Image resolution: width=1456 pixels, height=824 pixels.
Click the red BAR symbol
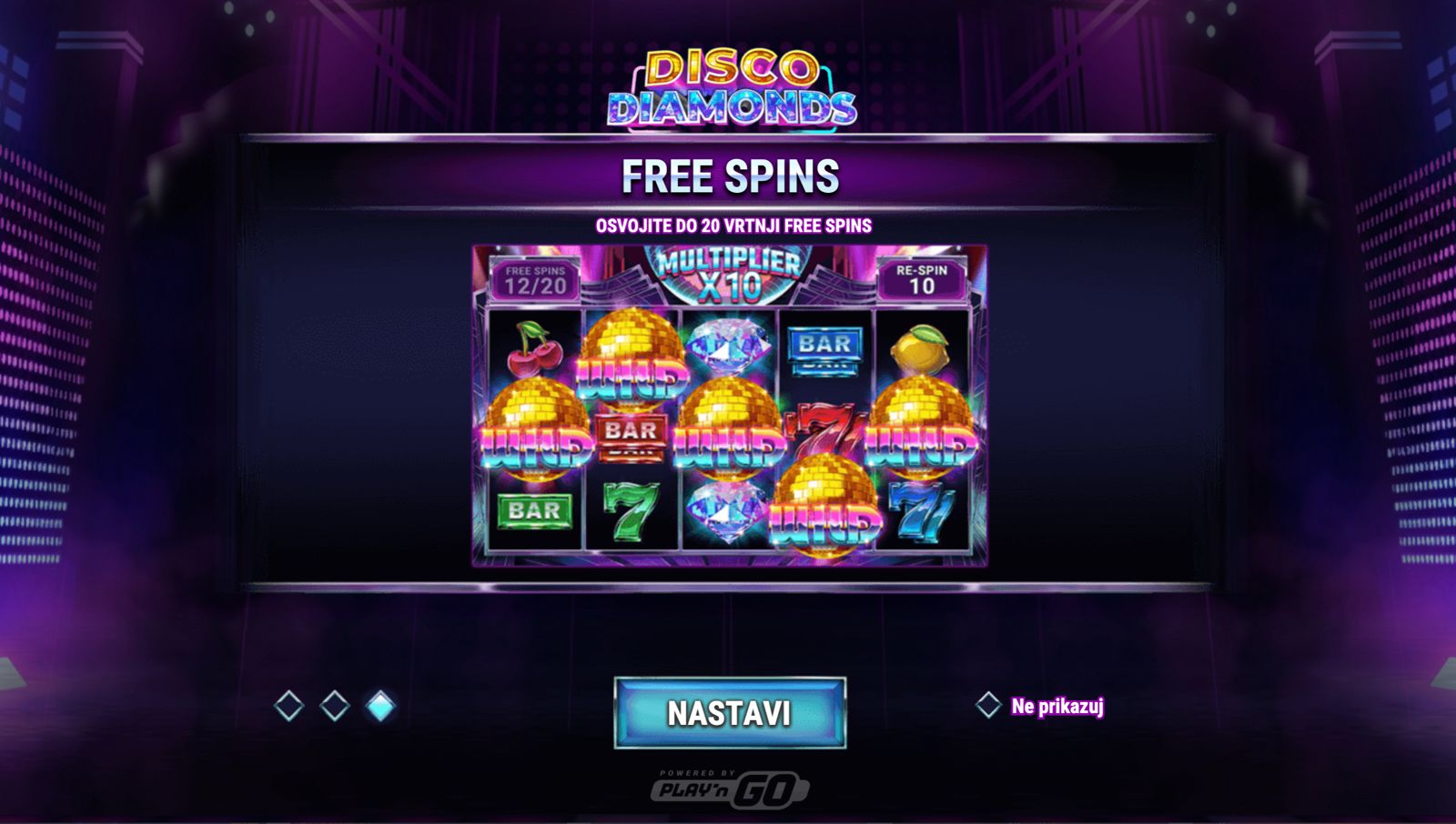[631, 433]
